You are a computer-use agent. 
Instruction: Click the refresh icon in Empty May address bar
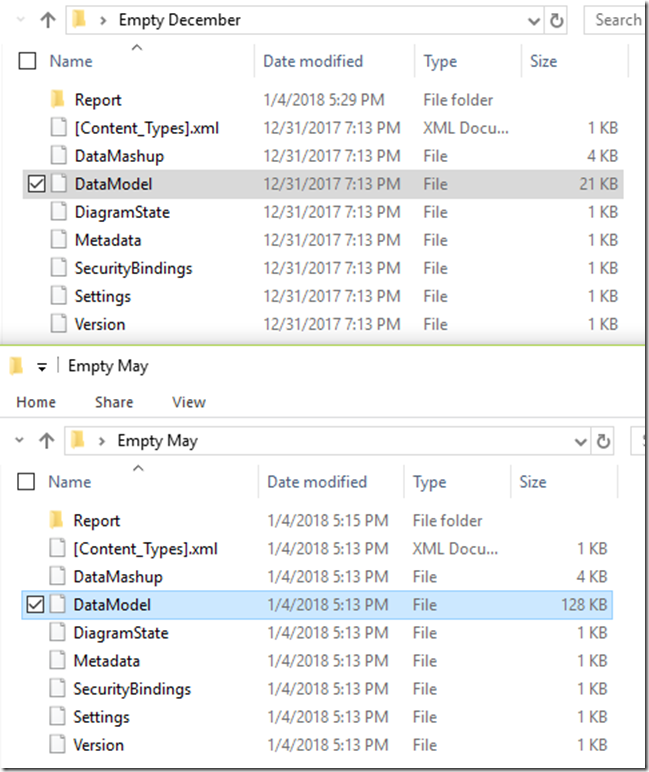(x=603, y=441)
